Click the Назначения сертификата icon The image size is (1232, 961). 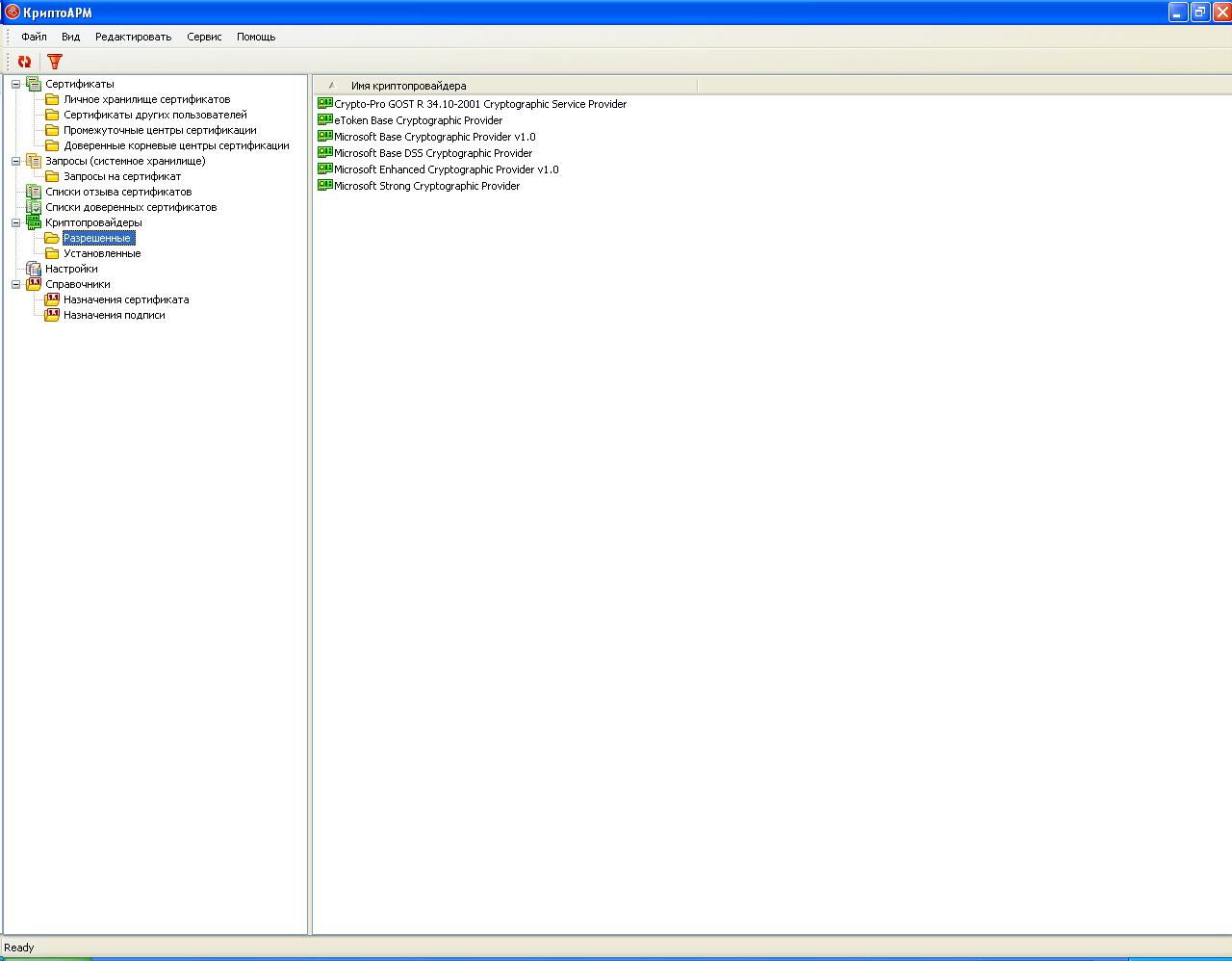[52, 299]
